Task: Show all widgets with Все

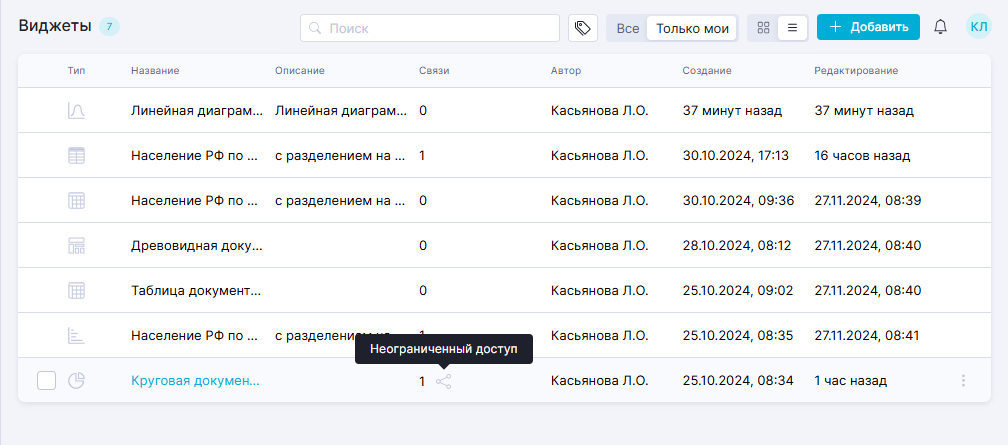Action: tap(627, 28)
